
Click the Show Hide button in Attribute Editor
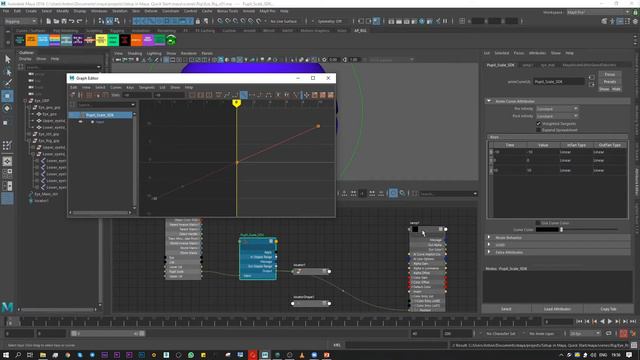[x=610, y=89]
